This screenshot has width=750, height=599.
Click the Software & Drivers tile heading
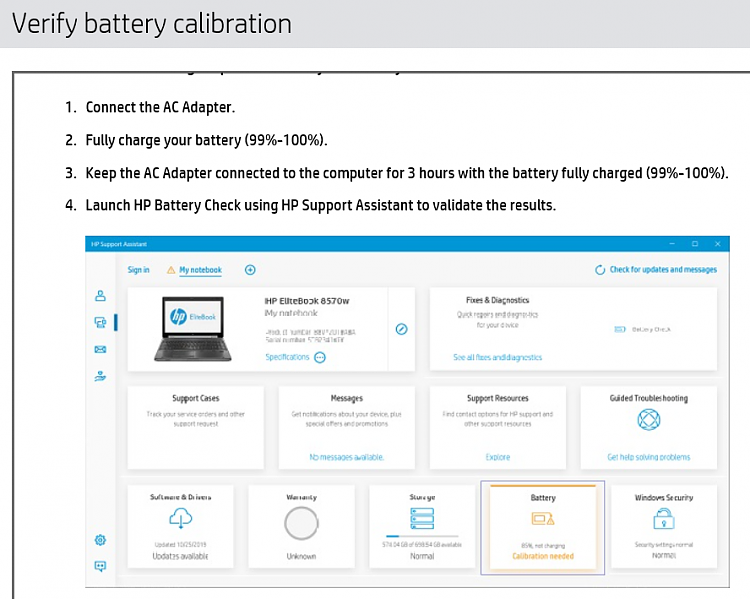click(180, 497)
